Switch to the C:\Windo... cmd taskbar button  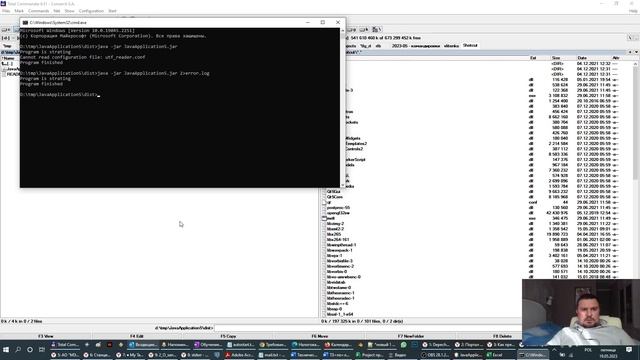pos(532,355)
